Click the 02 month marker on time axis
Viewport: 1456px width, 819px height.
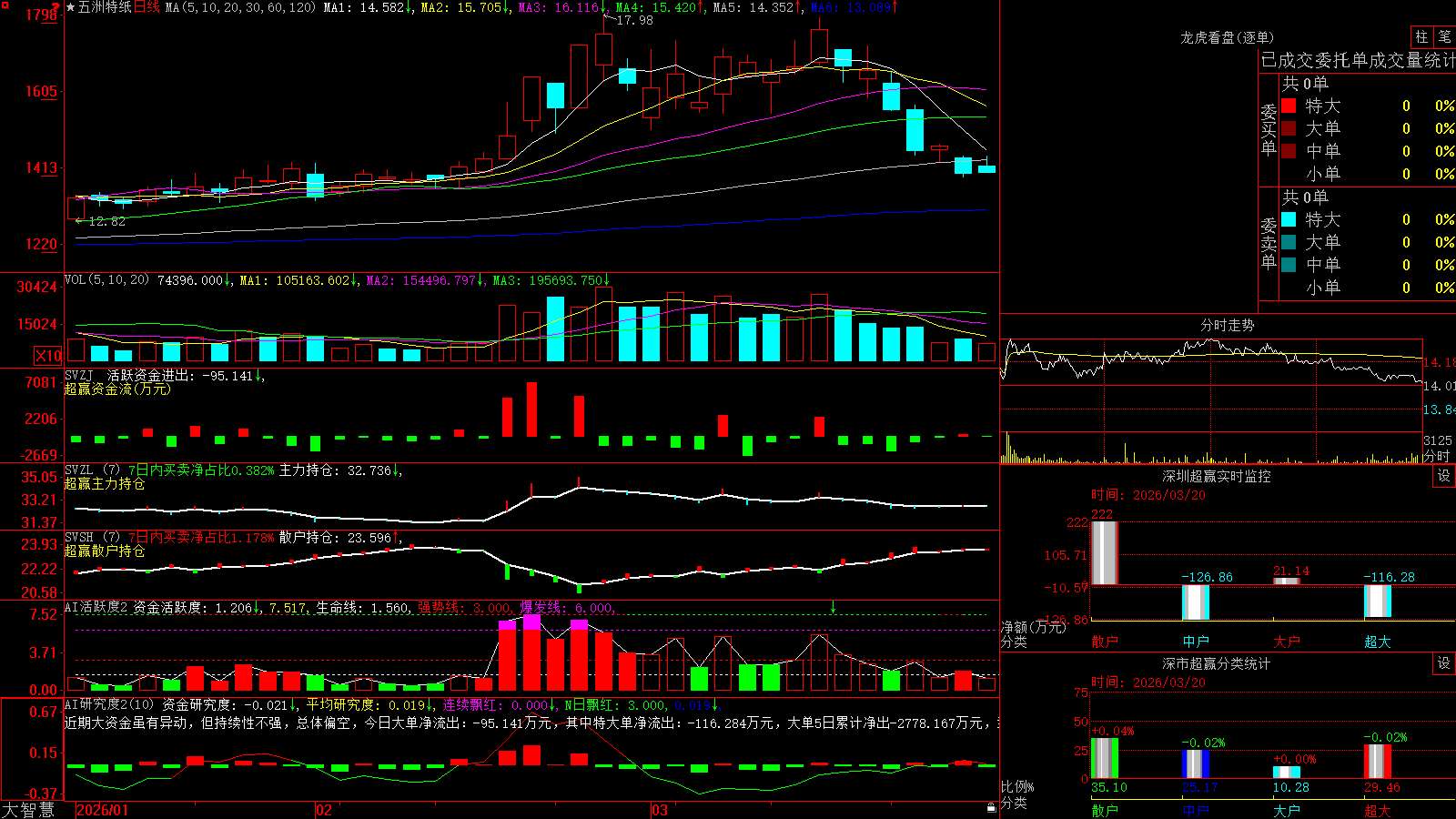point(324,810)
